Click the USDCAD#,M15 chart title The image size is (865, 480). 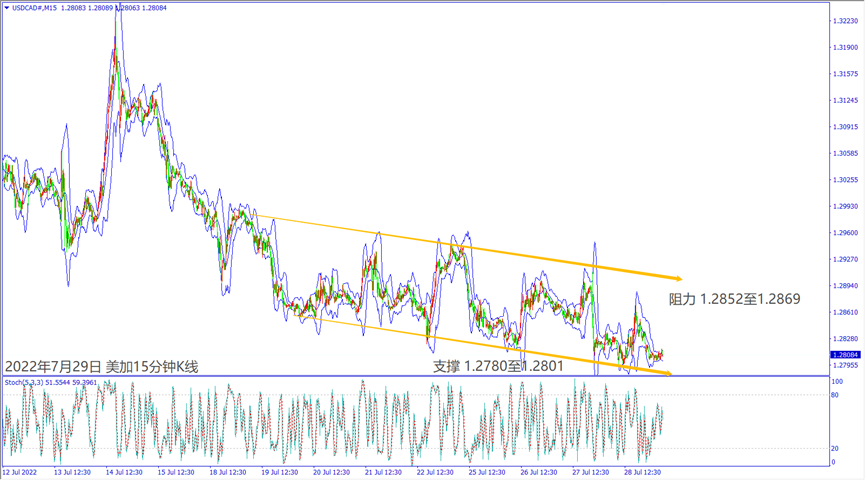[34, 7]
